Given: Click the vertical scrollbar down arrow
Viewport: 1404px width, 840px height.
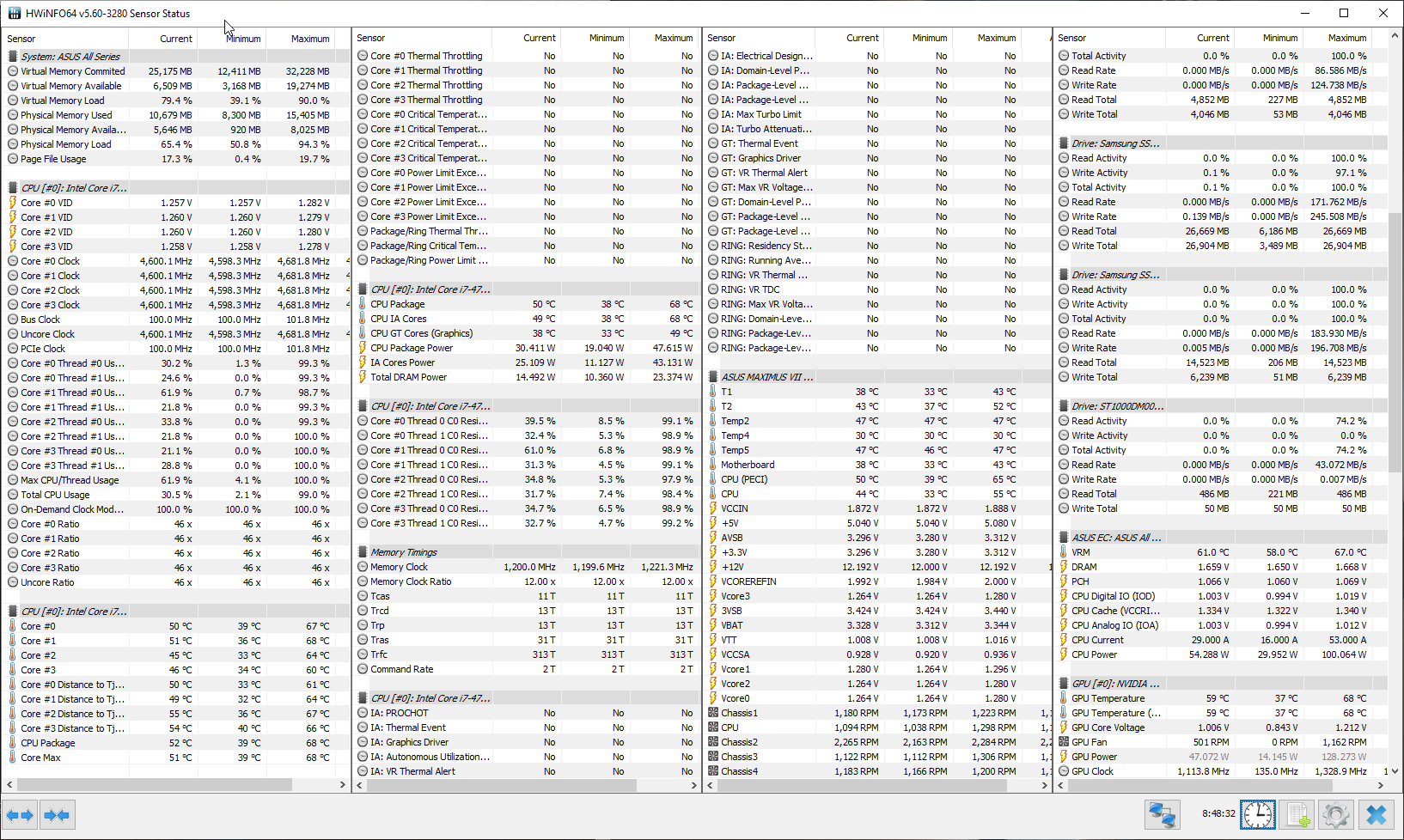Looking at the screenshot, I should coord(1395,771).
